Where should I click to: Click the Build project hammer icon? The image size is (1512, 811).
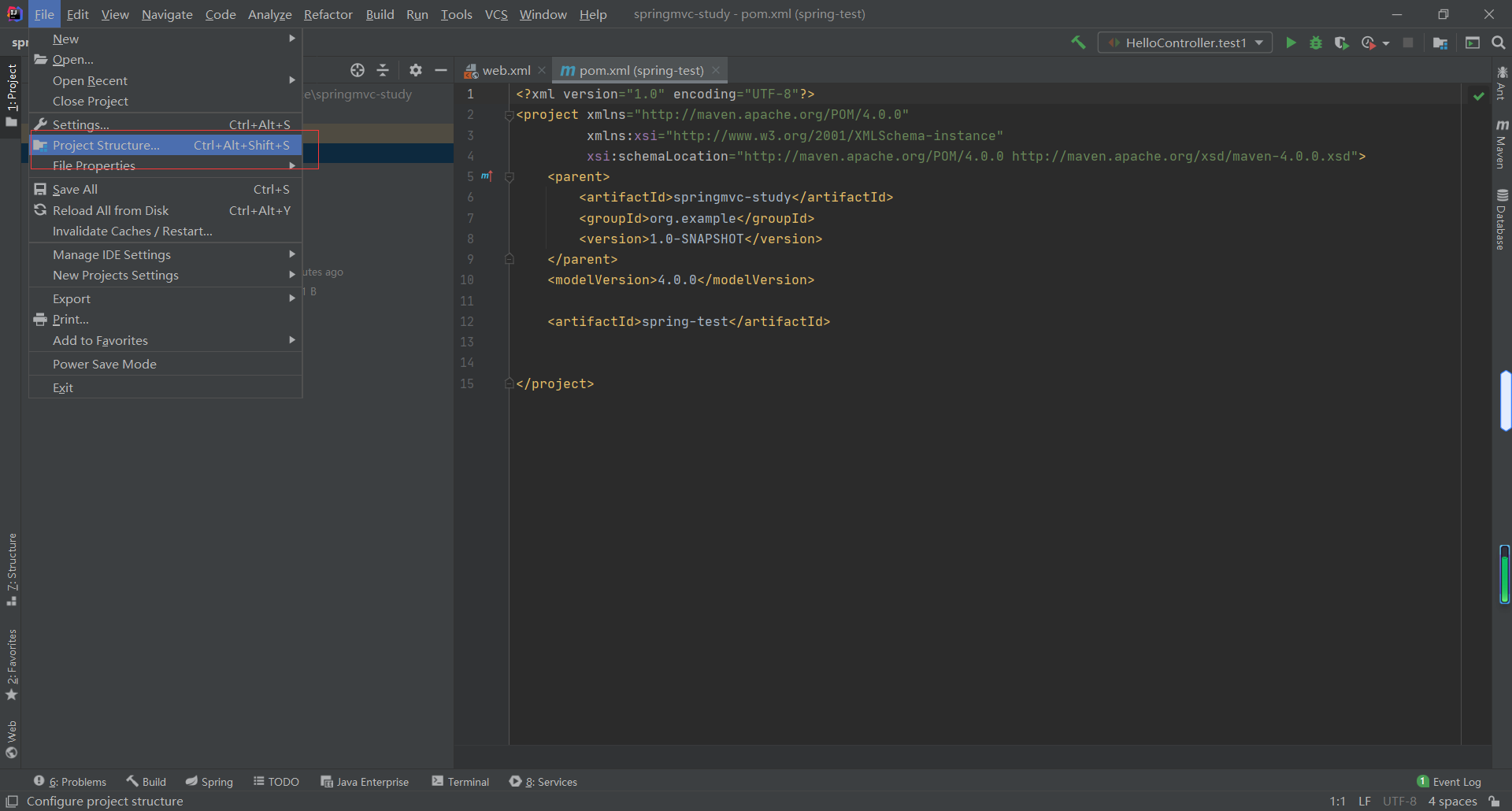[x=1078, y=43]
